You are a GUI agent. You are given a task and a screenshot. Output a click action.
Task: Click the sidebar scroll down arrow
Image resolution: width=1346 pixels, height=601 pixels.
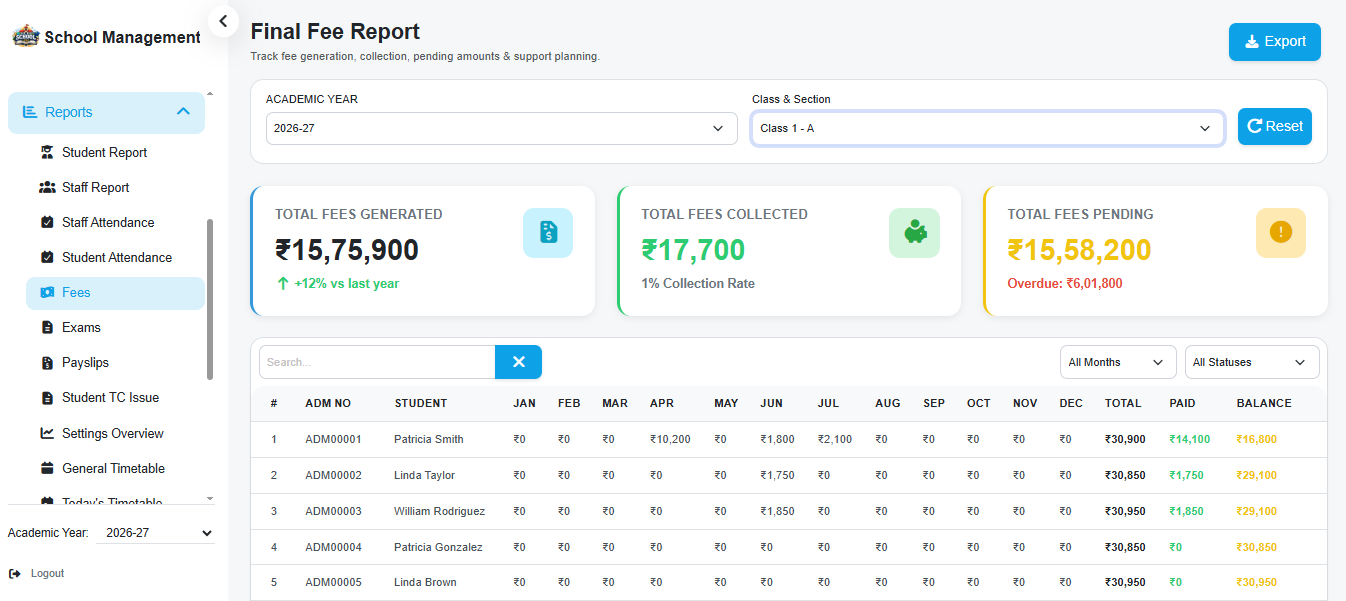[x=210, y=498]
